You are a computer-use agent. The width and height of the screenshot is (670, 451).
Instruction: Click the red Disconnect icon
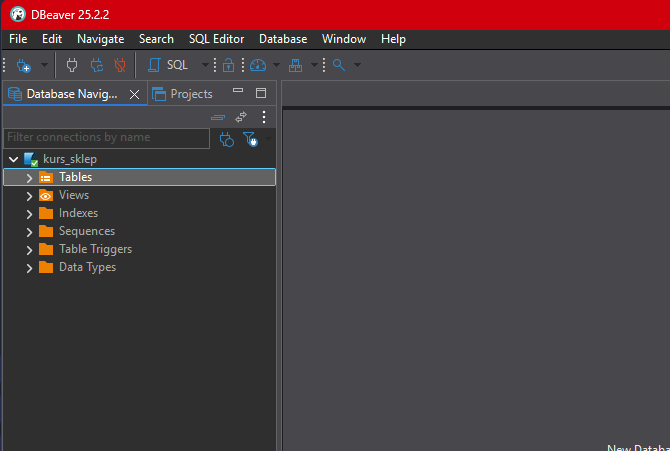tap(120, 65)
